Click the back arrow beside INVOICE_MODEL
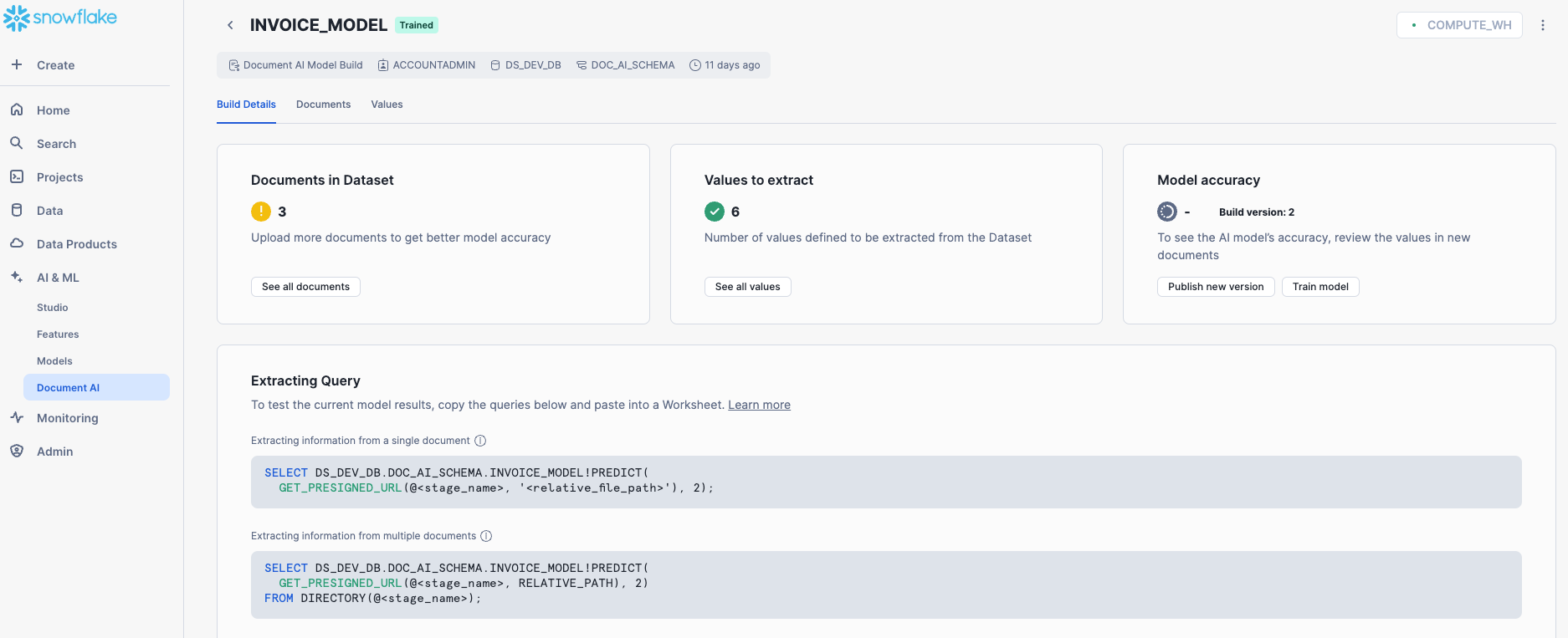Image resolution: width=1568 pixels, height=638 pixels. [230, 25]
